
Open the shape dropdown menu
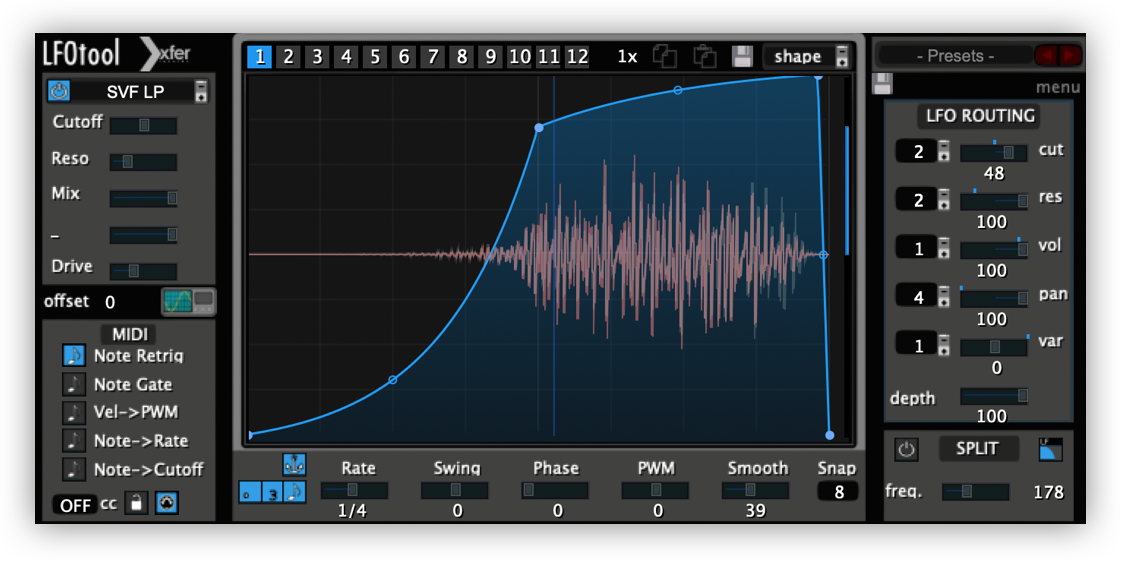[x=807, y=56]
